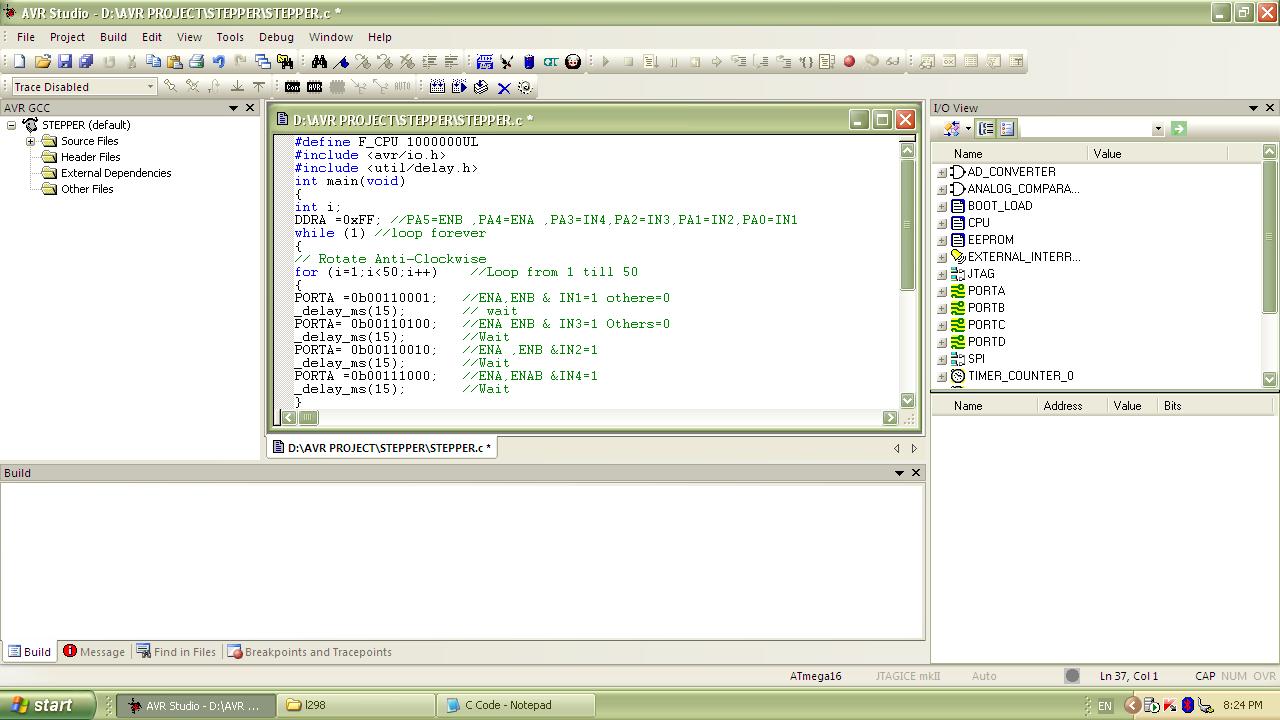Screen dimensions: 1280x720
Task: Open the Trace Disabled dropdown
Action: click(150, 87)
